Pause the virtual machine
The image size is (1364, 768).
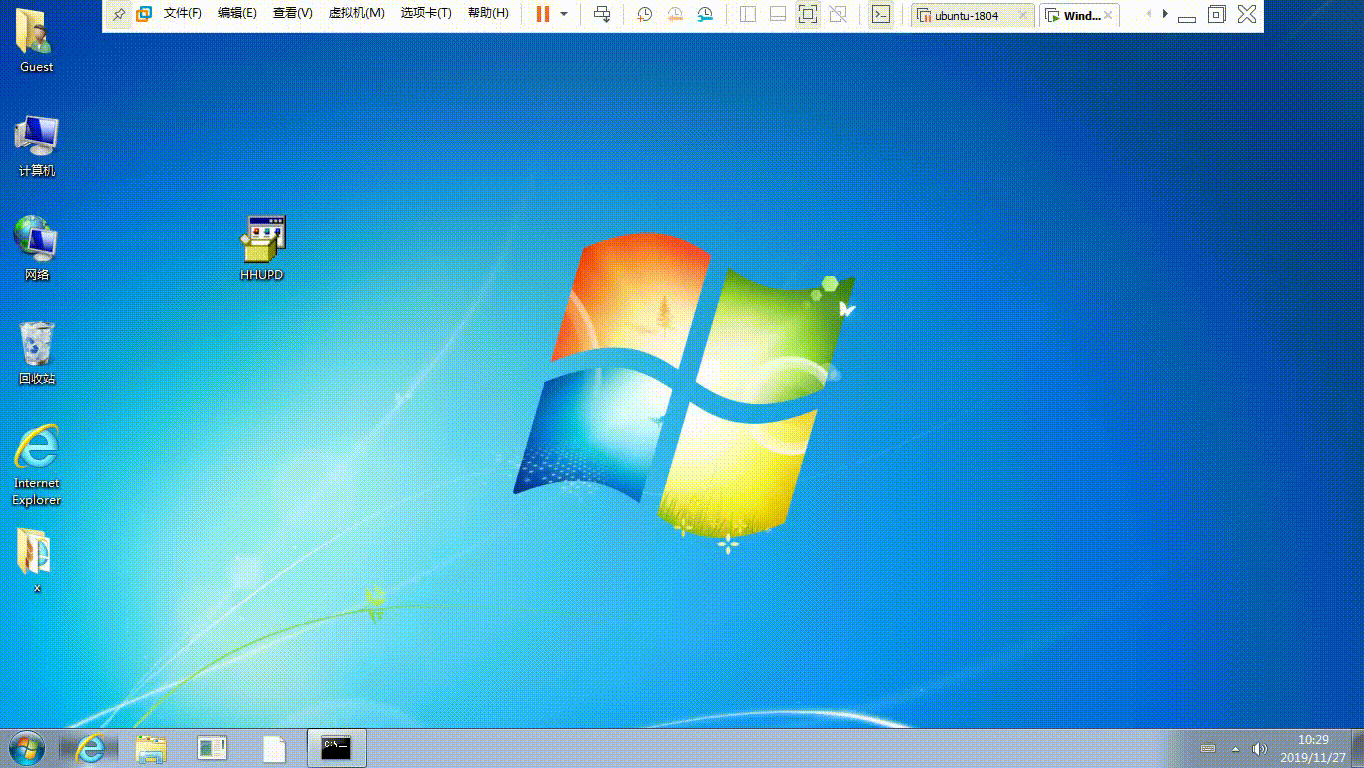(542, 14)
